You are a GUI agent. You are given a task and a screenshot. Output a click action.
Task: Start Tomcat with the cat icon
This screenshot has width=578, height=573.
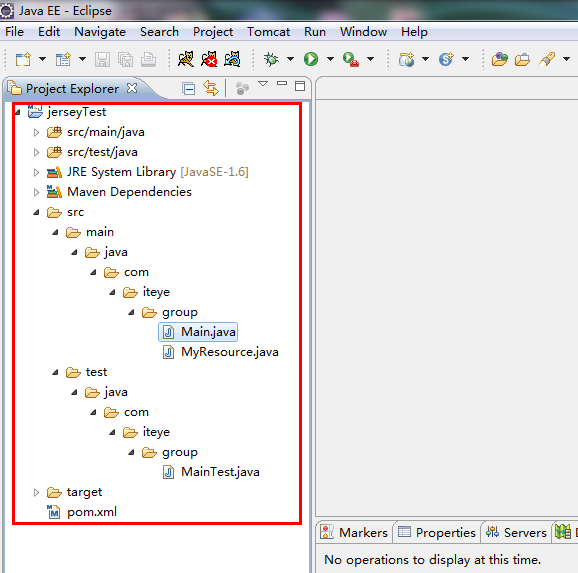coord(186,59)
